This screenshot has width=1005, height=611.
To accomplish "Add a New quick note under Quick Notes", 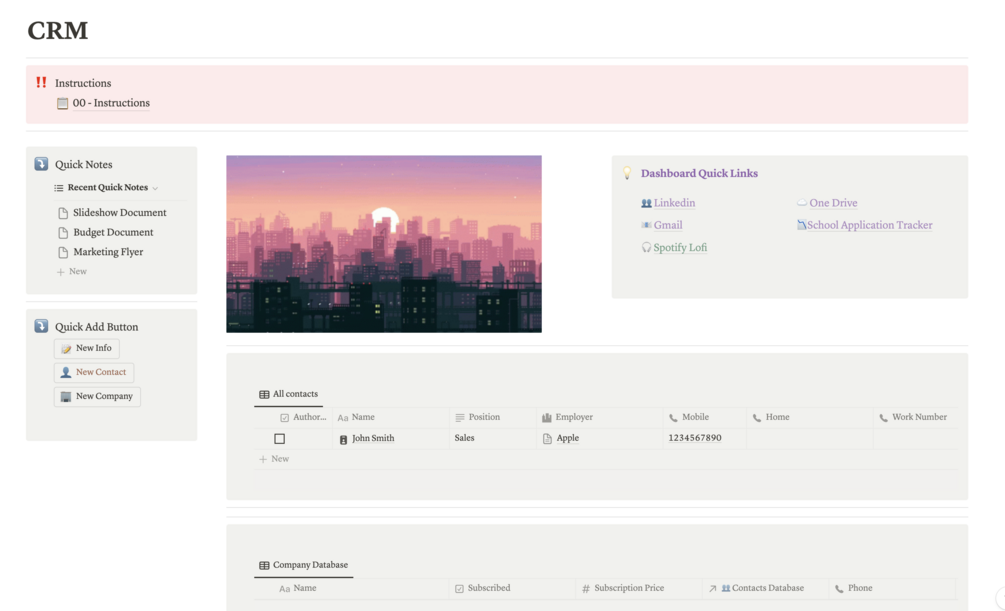I will point(72,271).
